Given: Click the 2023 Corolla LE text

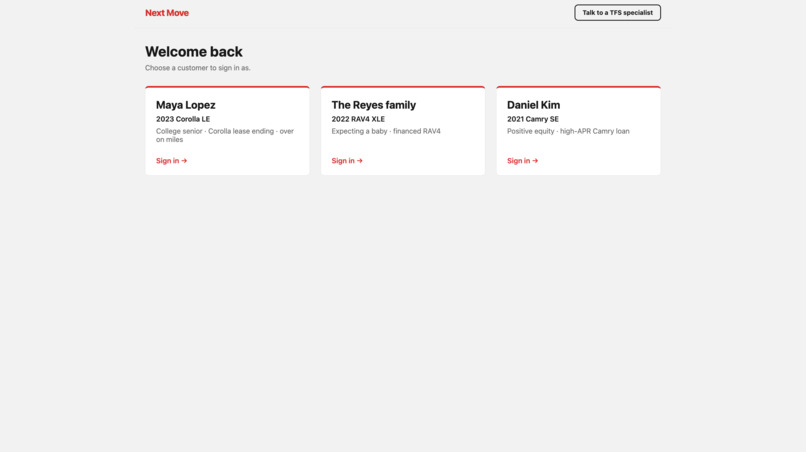Looking at the screenshot, I should (x=183, y=119).
